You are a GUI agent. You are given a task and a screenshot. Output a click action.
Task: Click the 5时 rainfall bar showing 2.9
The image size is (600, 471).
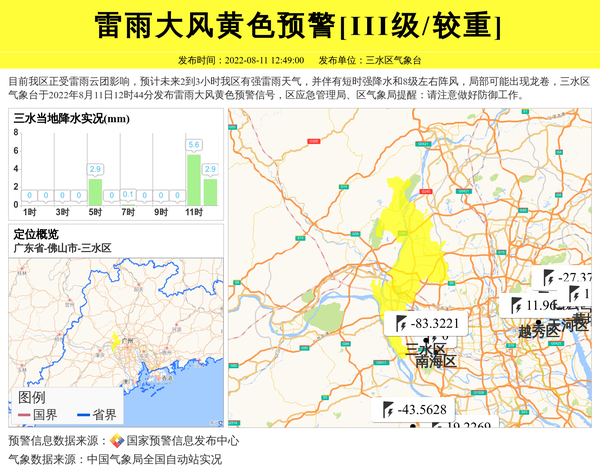click(95, 191)
